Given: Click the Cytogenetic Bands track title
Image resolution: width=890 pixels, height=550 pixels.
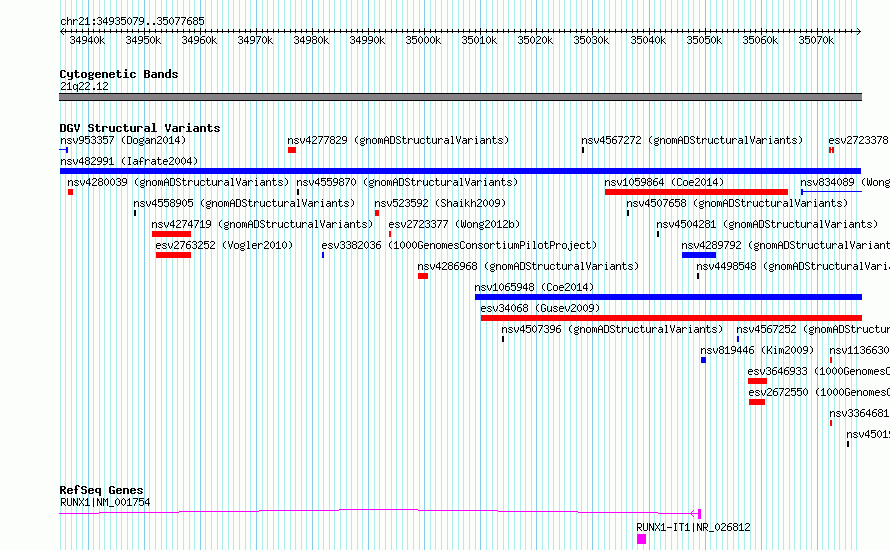Looking at the screenshot, I should click(x=119, y=74).
